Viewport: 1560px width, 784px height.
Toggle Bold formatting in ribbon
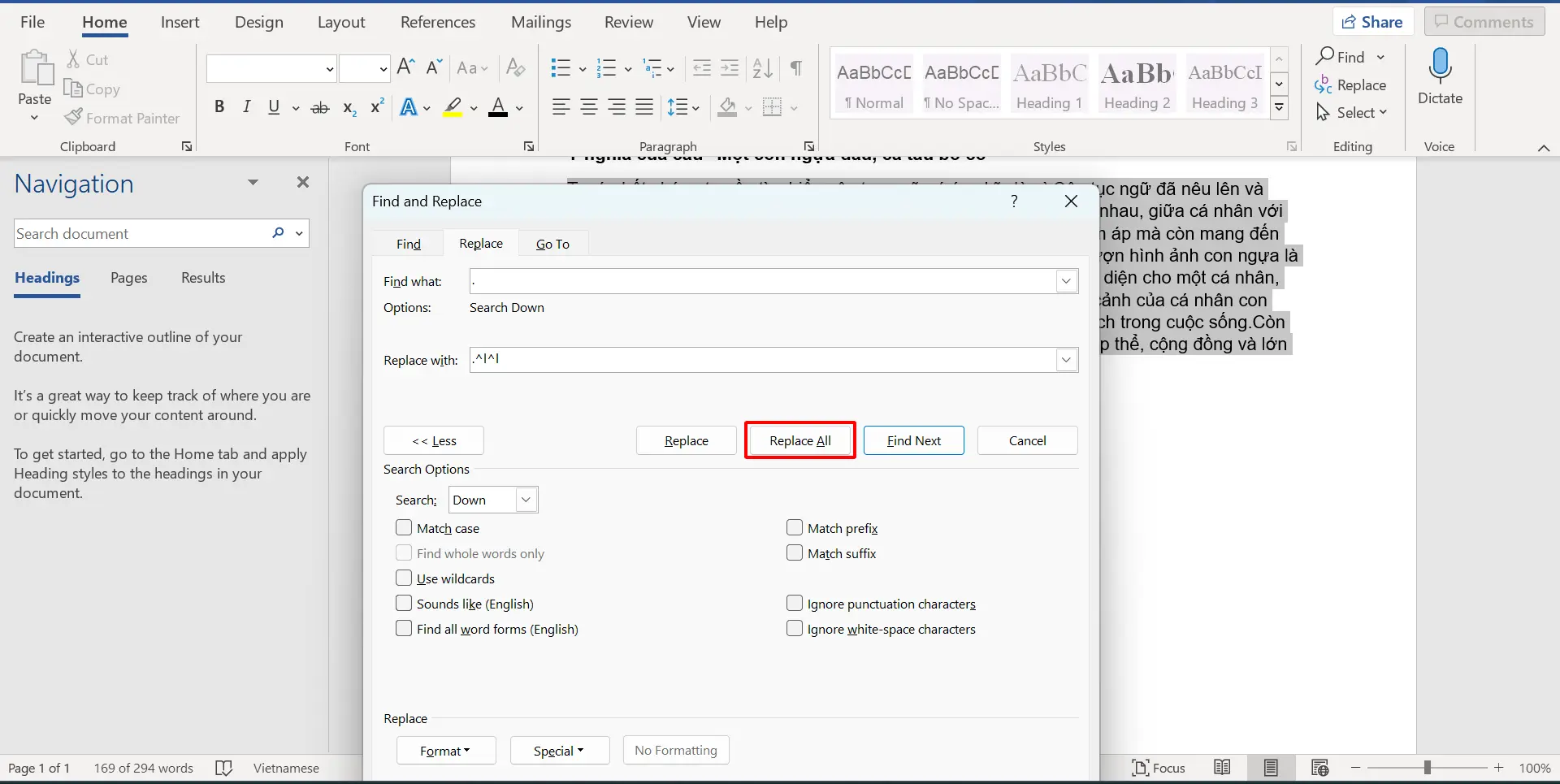coord(219,107)
